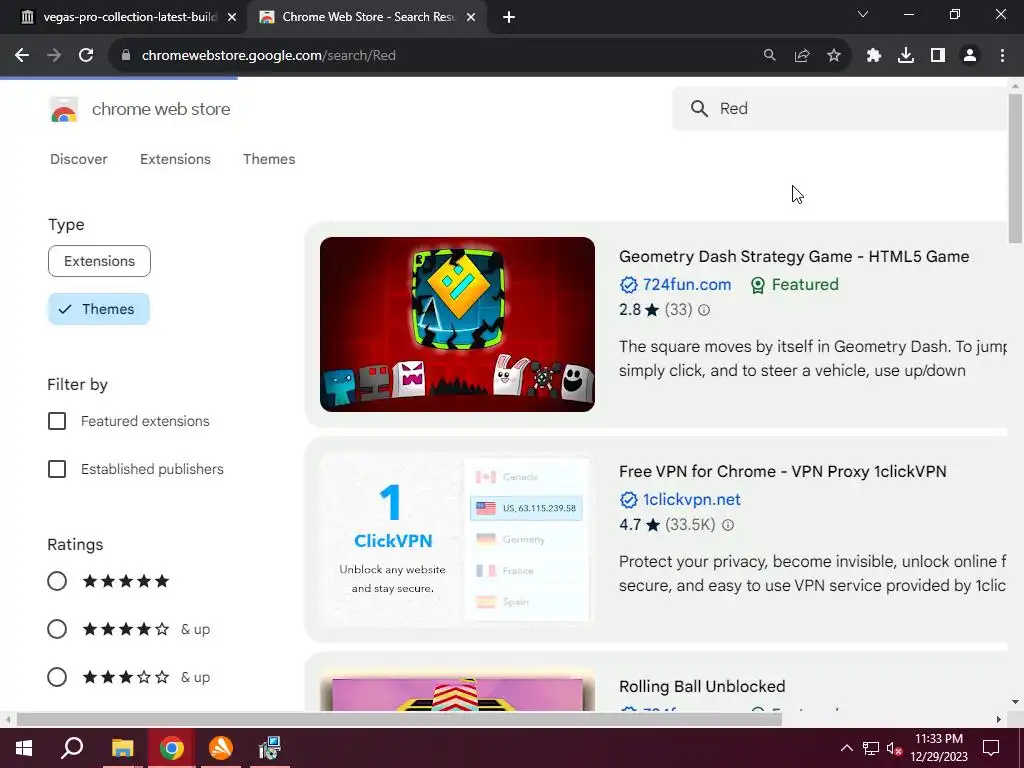Image resolution: width=1024 pixels, height=768 pixels.
Task: Open the Downloads tray icon
Action: pos(906,56)
